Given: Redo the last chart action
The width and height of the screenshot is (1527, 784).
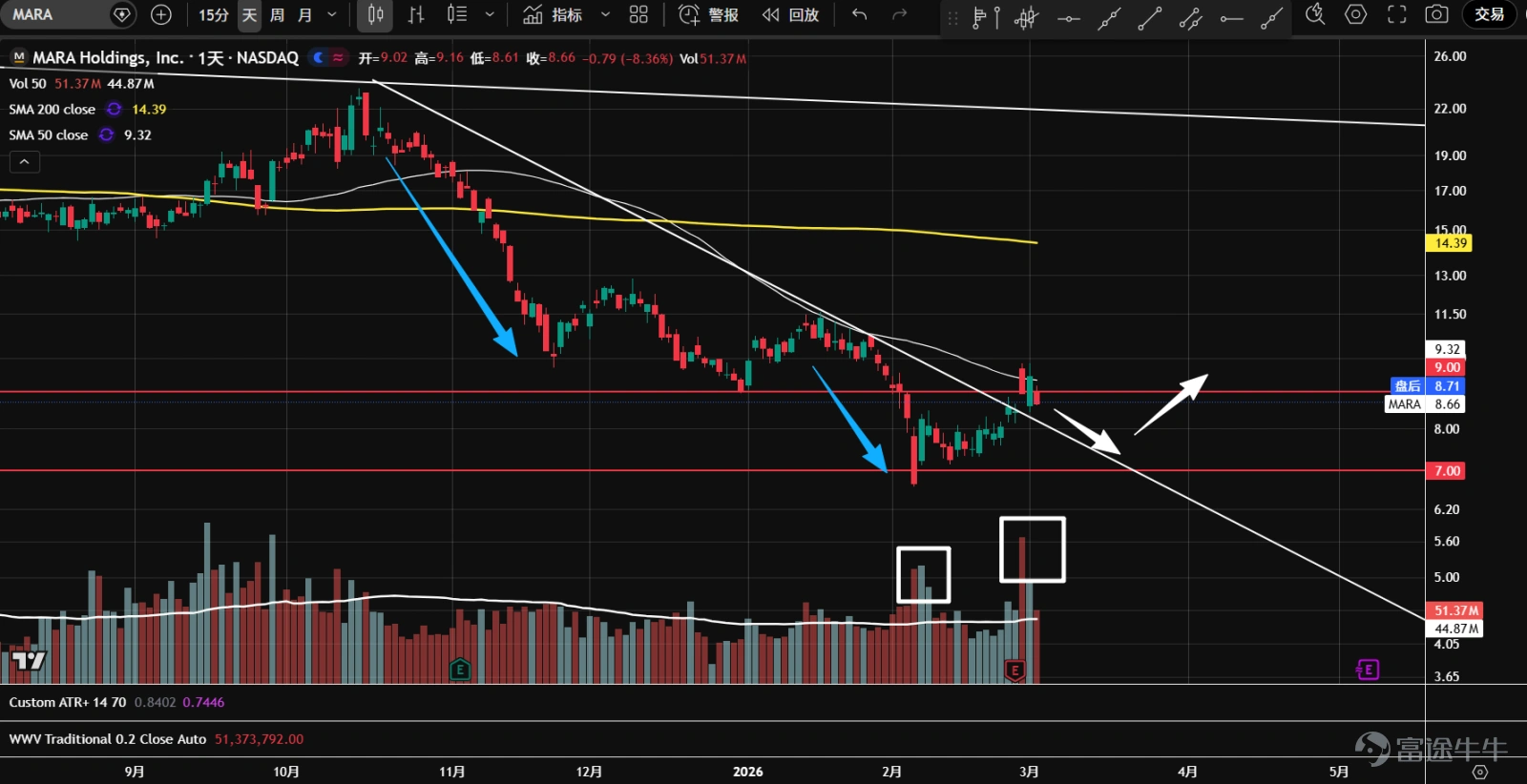Looking at the screenshot, I should [899, 14].
